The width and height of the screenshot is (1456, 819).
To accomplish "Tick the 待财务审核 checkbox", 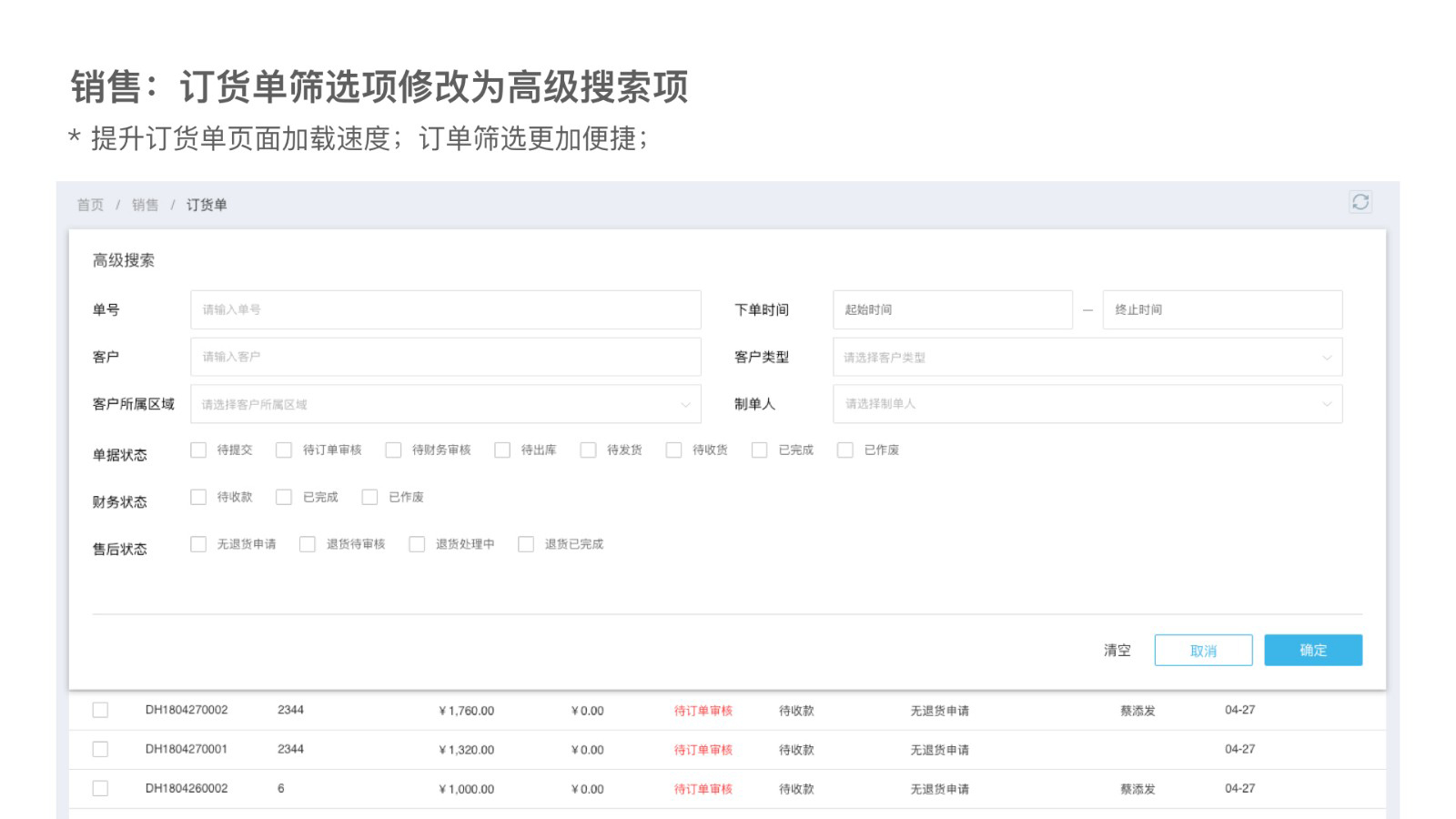I will (393, 450).
